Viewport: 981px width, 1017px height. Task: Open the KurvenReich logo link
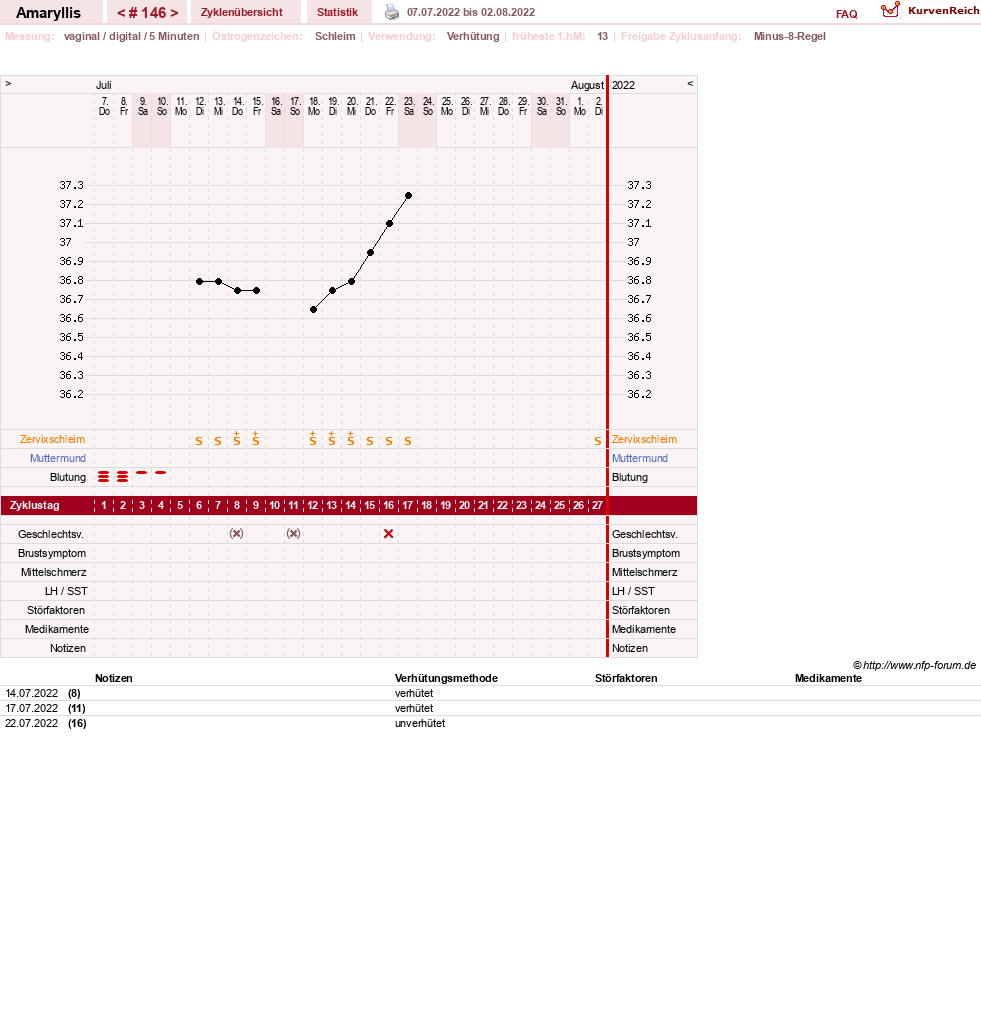coord(930,10)
